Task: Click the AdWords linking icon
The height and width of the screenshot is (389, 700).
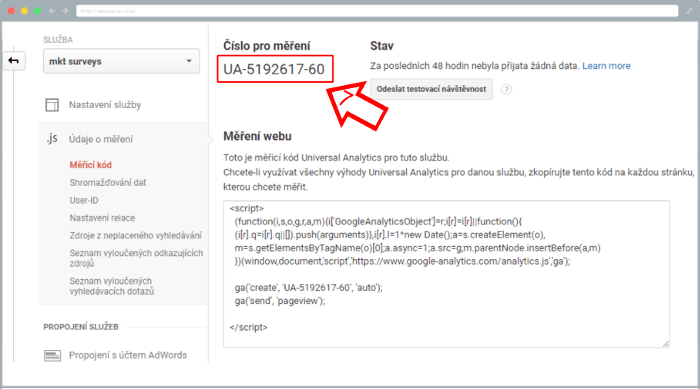Action: 52,356
